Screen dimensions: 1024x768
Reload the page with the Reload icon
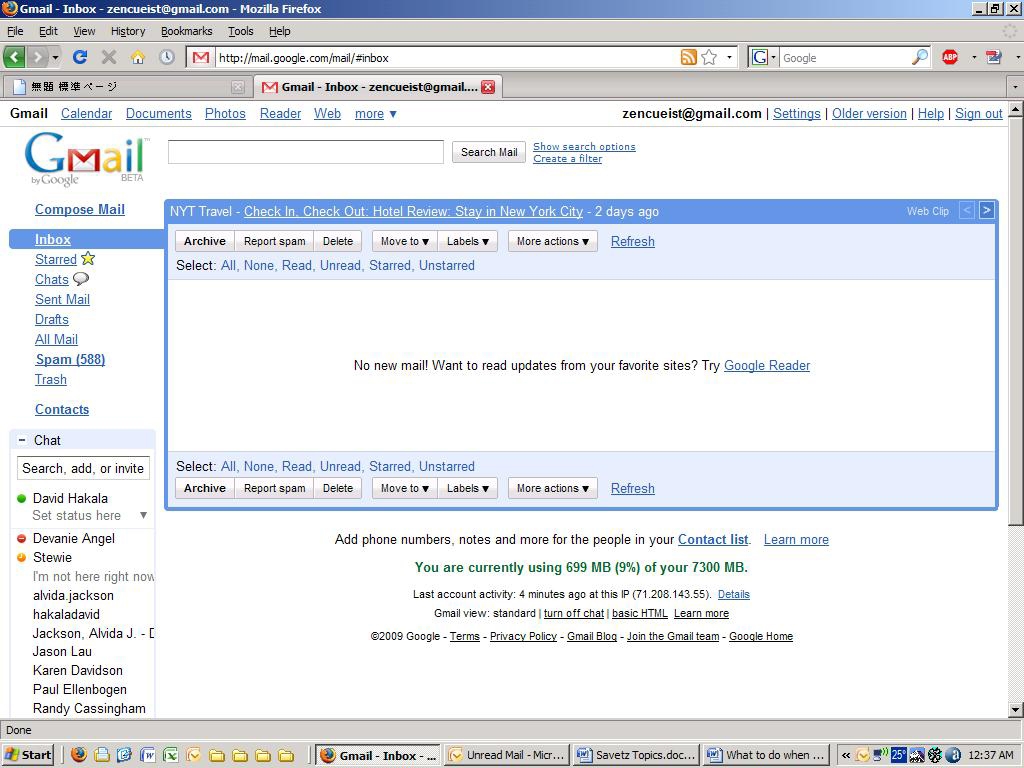coord(80,57)
